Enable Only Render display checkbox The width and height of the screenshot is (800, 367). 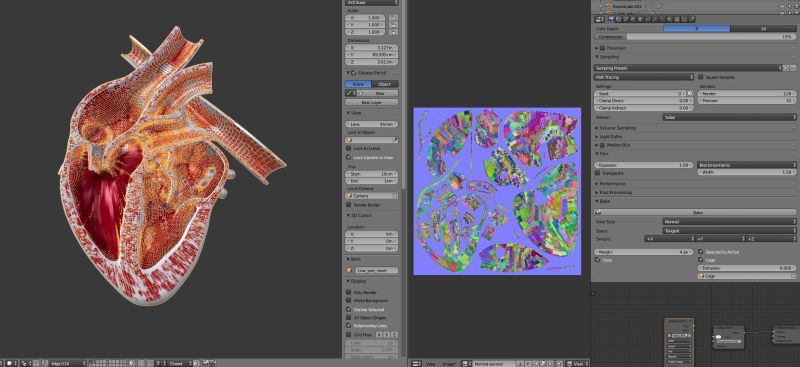pos(349,292)
